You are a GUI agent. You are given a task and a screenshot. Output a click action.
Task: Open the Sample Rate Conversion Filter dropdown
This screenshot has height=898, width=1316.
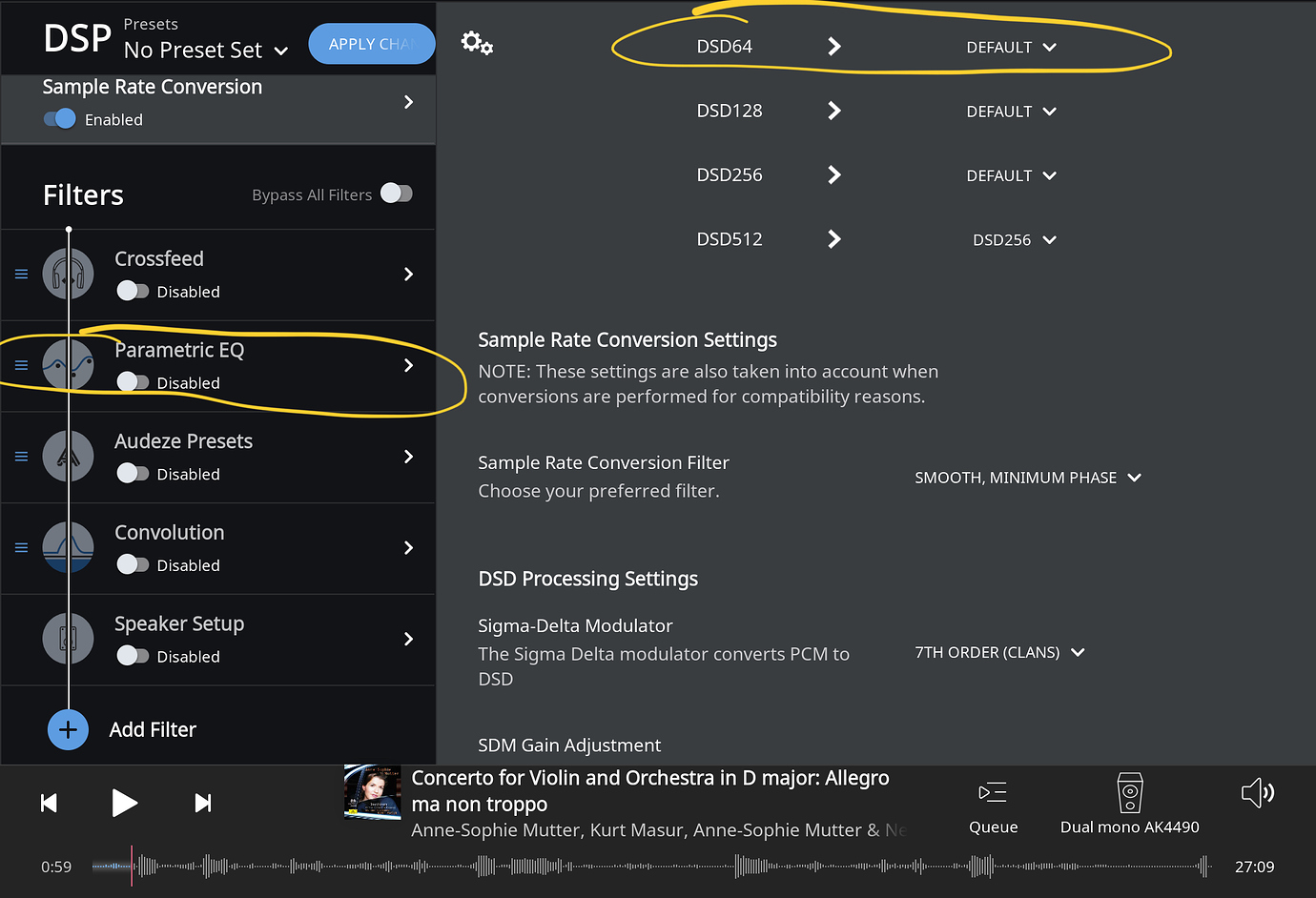tap(1027, 478)
